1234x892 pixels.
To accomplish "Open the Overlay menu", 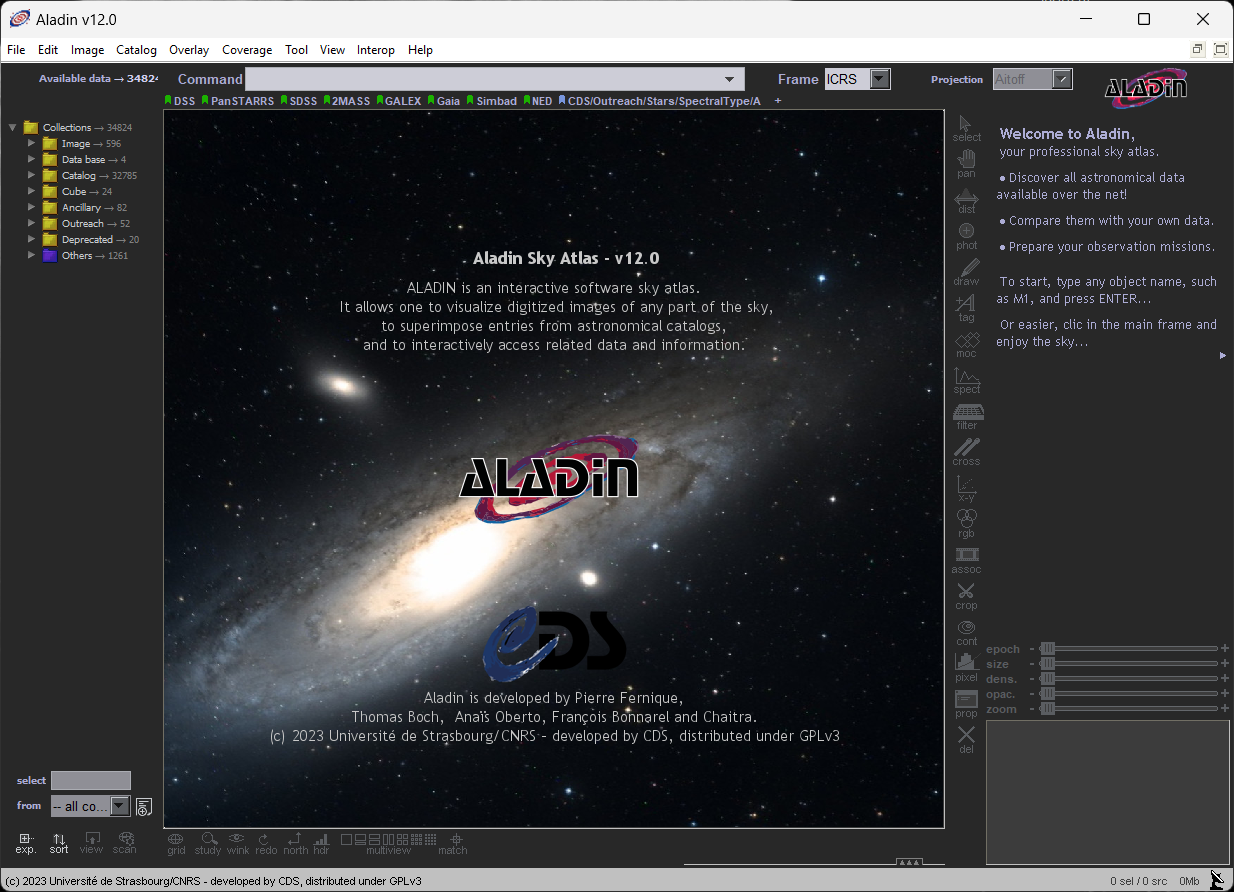I will point(189,50).
